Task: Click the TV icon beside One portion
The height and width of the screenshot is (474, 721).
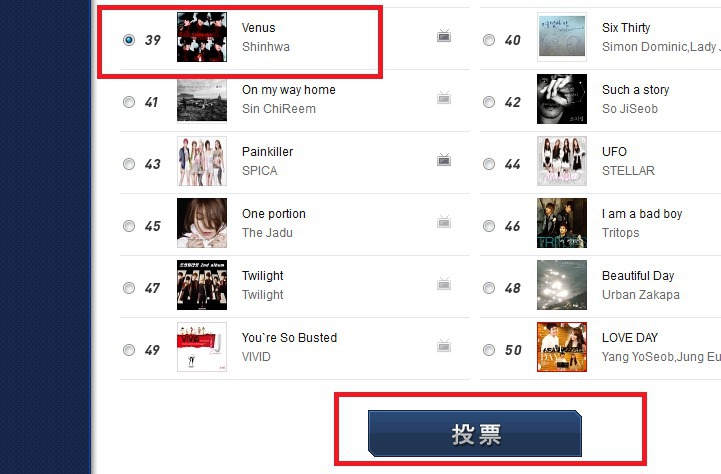Action: 444,222
